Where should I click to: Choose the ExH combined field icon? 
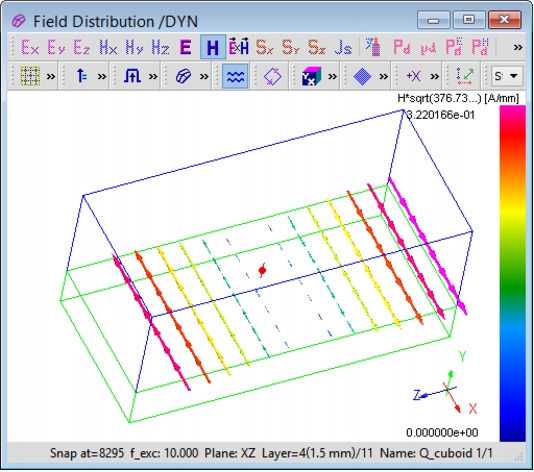coord(239,47)
